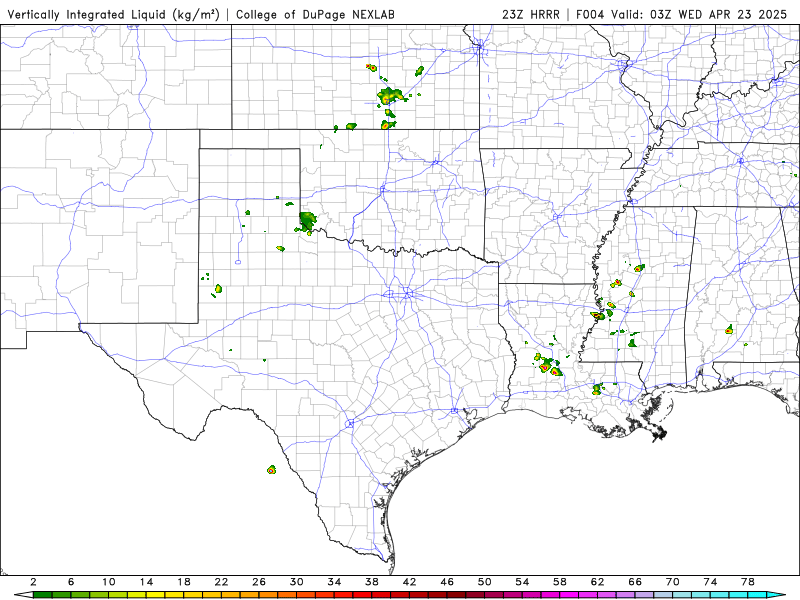Image resolution: width=800 pixels, height=600 pixels.
Task: Click the lone storm cell in southeast Alabama
Action: tap(729, 330)
